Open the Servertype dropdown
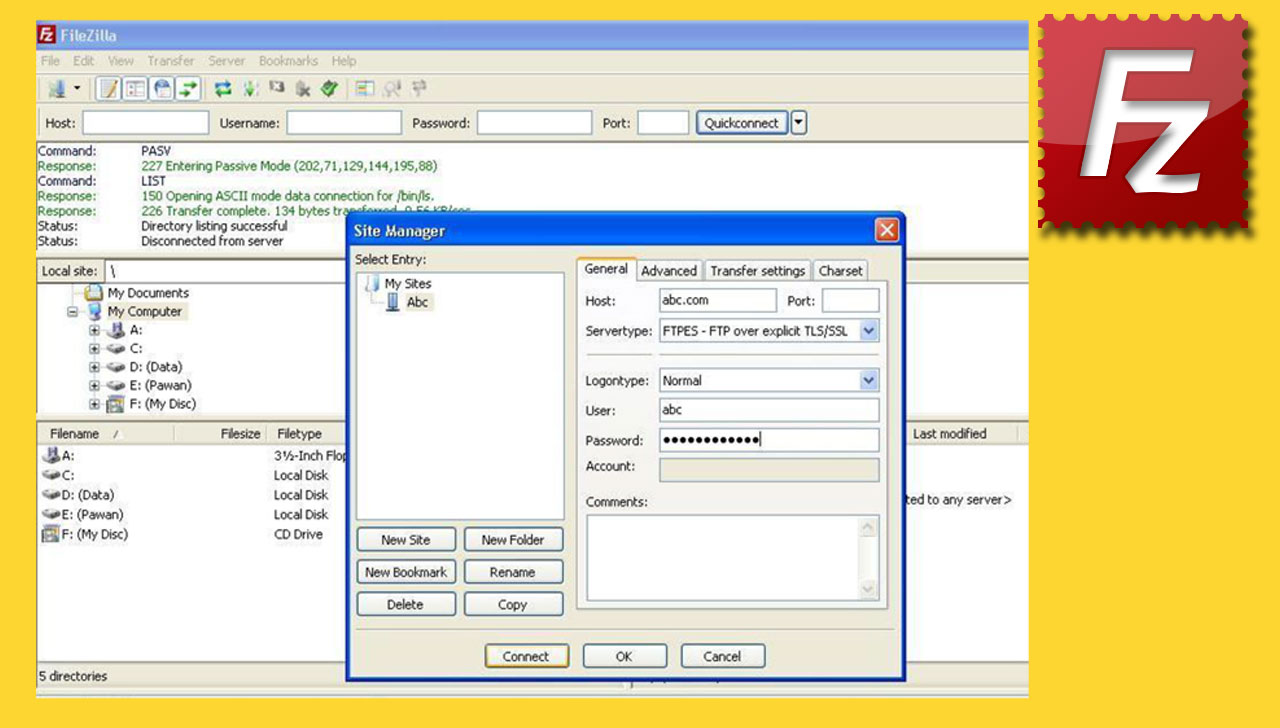 click(869, 330)
